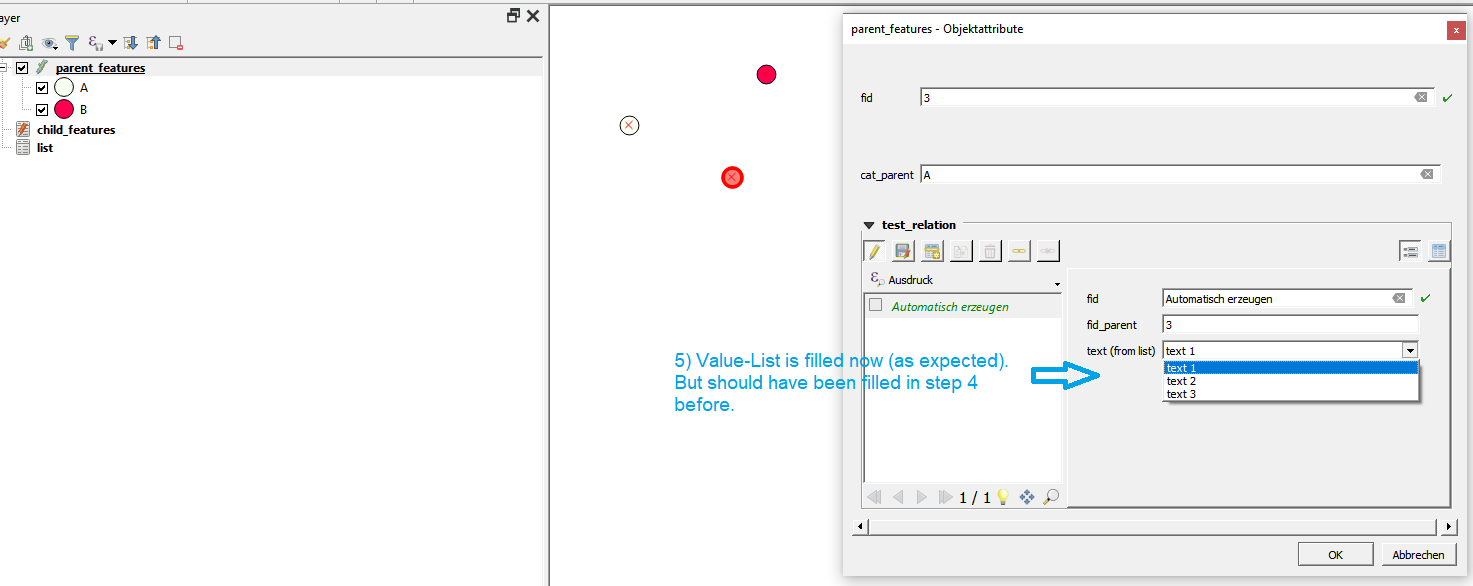Confirm the dialog with OK
The width and height of the screenshot is (1473, 586).
[1335, 553]
